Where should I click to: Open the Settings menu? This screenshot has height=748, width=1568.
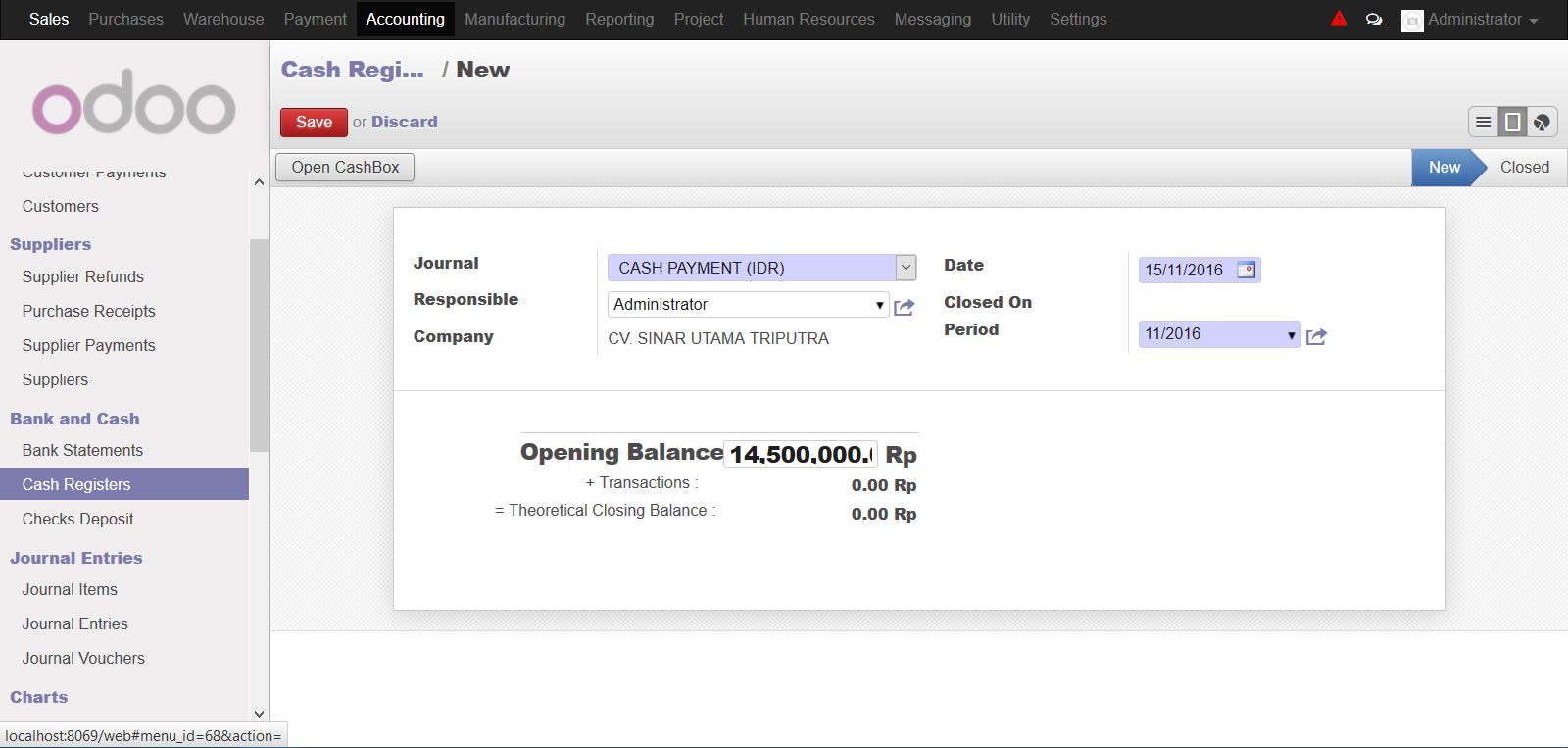coord(1078,19)
